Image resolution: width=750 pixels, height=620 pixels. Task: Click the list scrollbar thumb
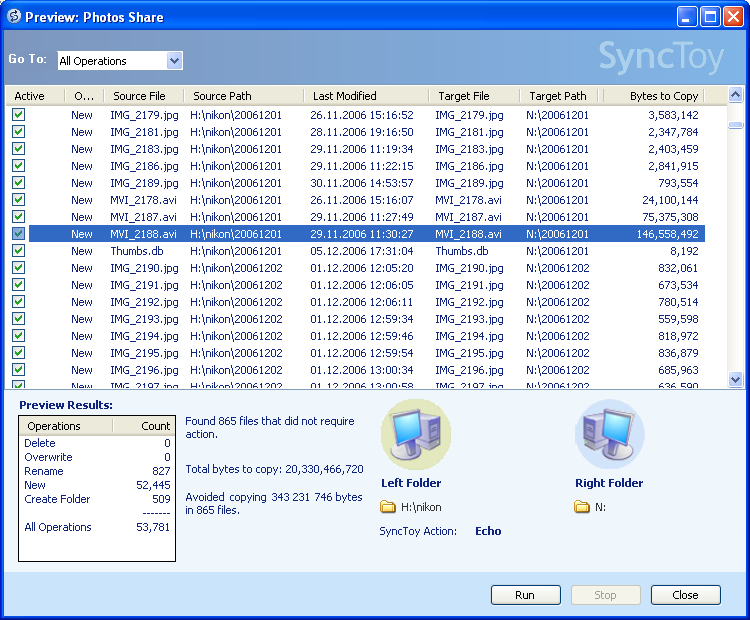(x=735, y=125)
